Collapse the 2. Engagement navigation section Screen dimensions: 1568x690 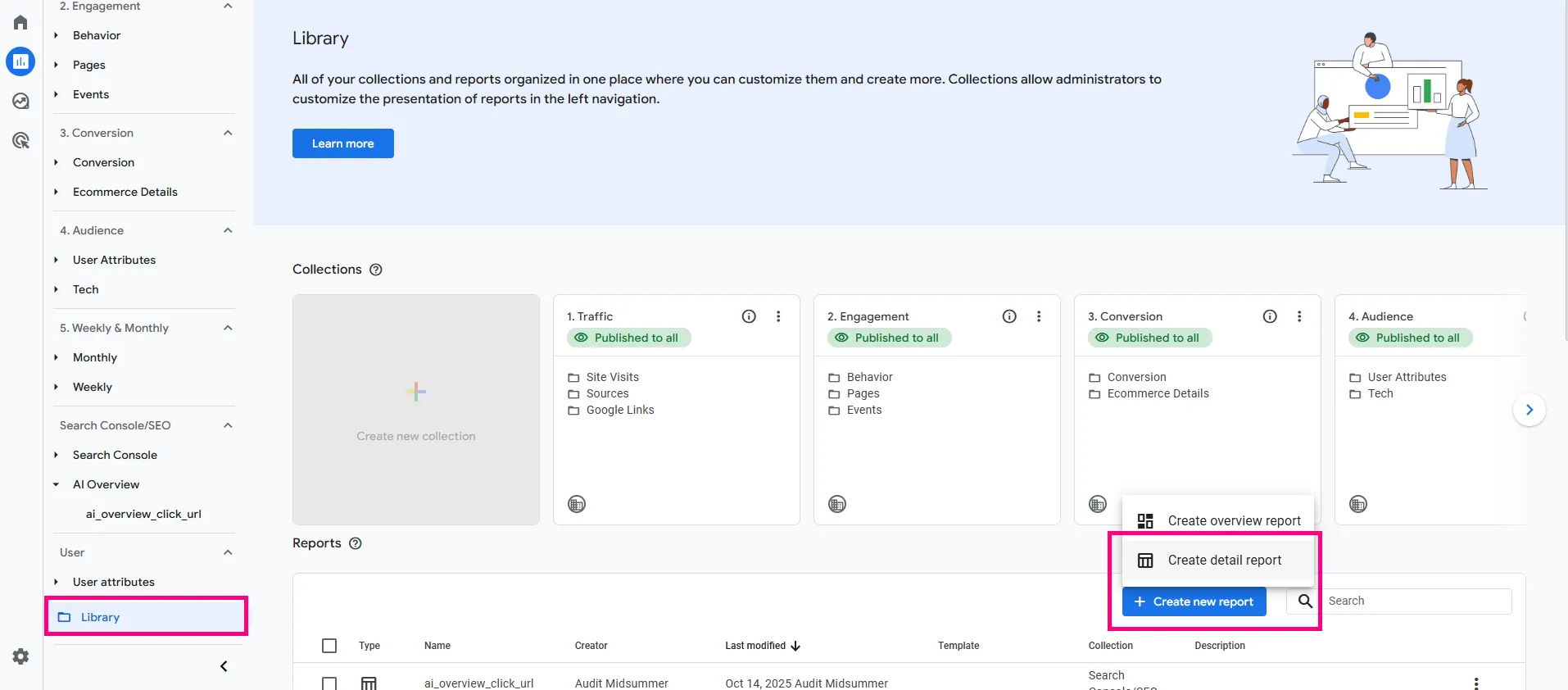pos(228,7)
